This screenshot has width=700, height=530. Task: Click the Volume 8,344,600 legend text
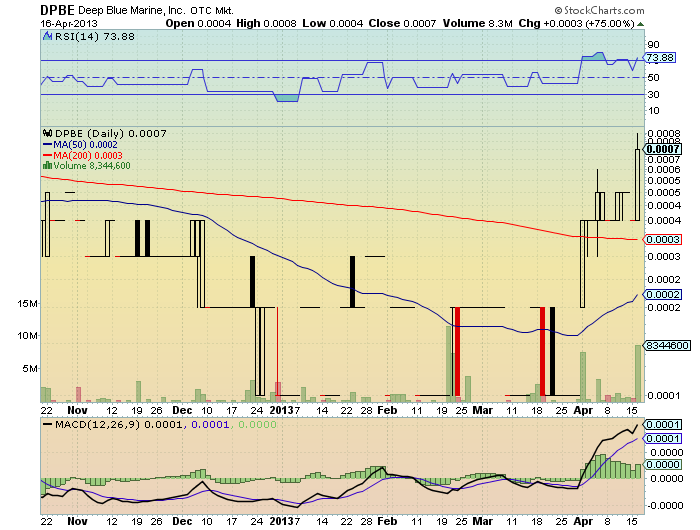92,166
